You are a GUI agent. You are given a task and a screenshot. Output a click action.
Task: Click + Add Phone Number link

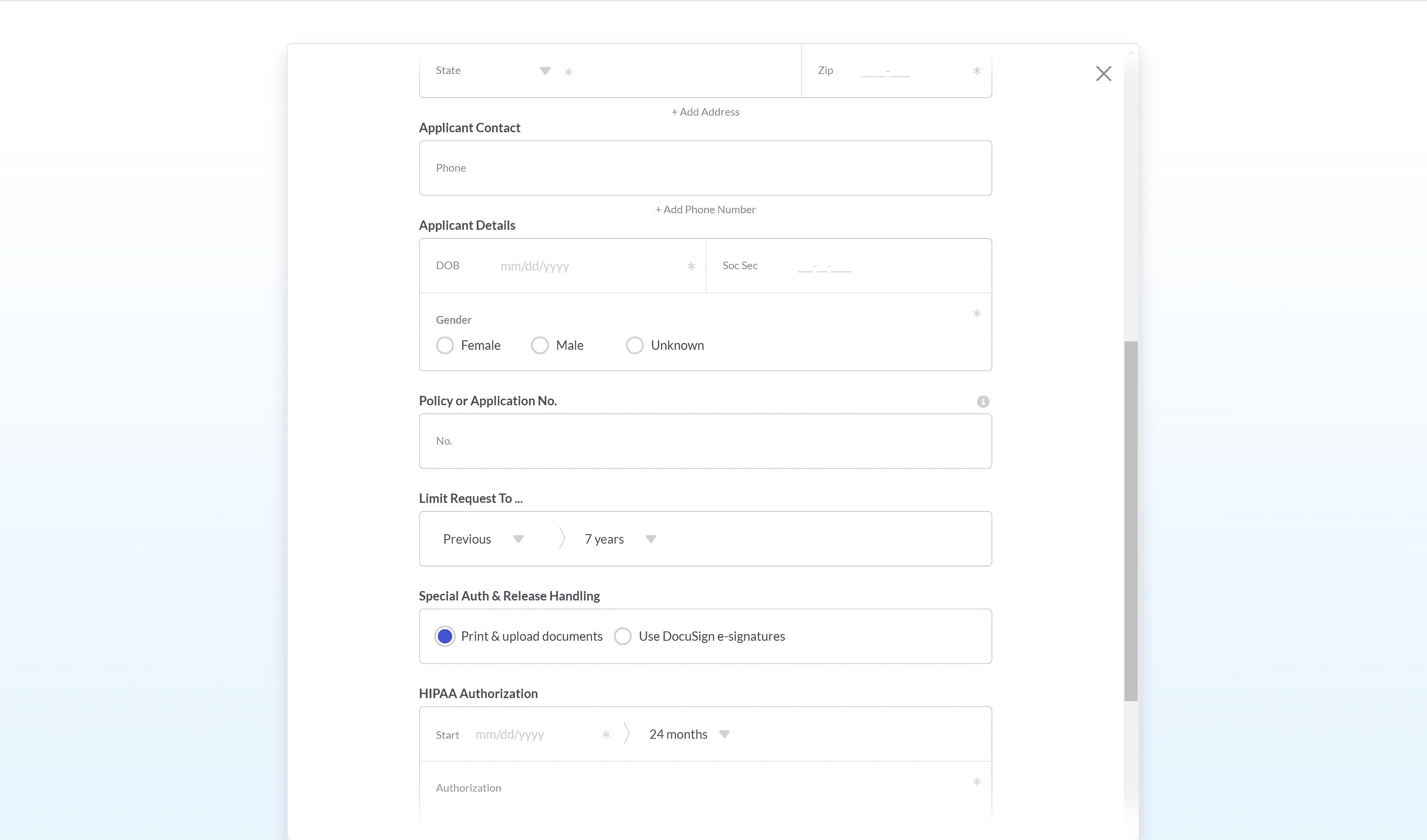pyautogui.click(x=705, y=210)
